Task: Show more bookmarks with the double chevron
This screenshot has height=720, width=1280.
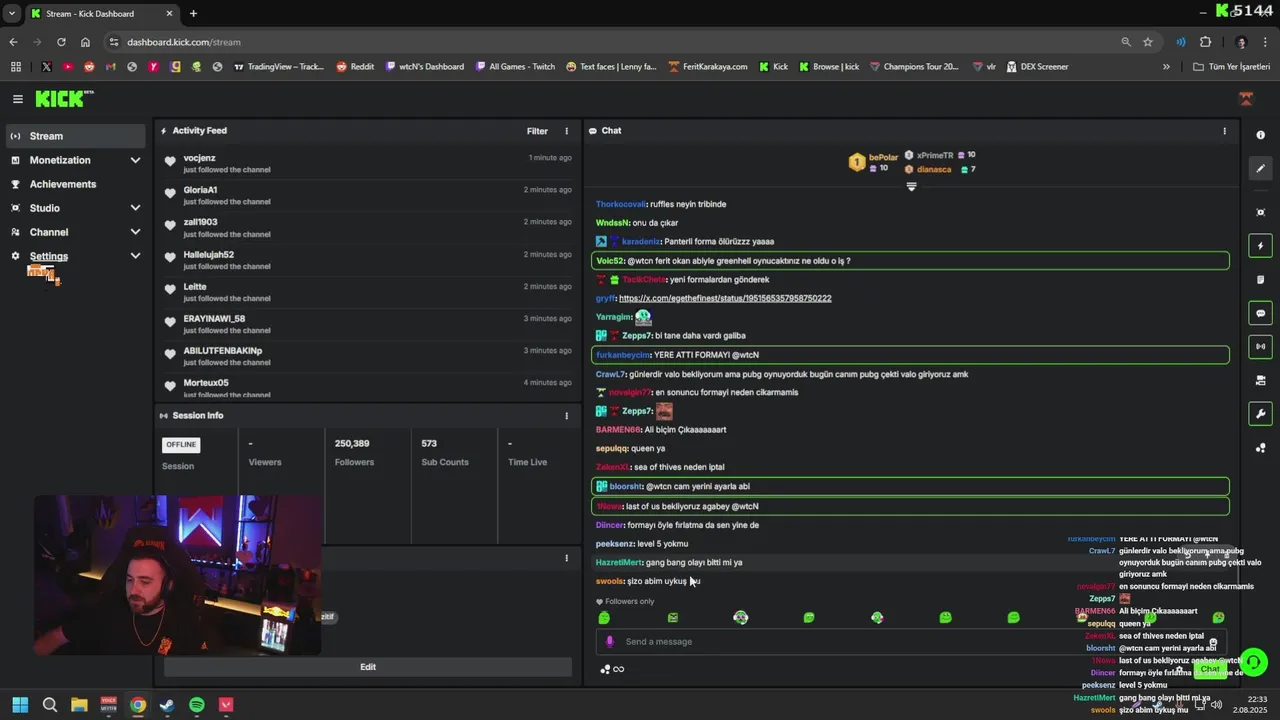Action: 1166,67
